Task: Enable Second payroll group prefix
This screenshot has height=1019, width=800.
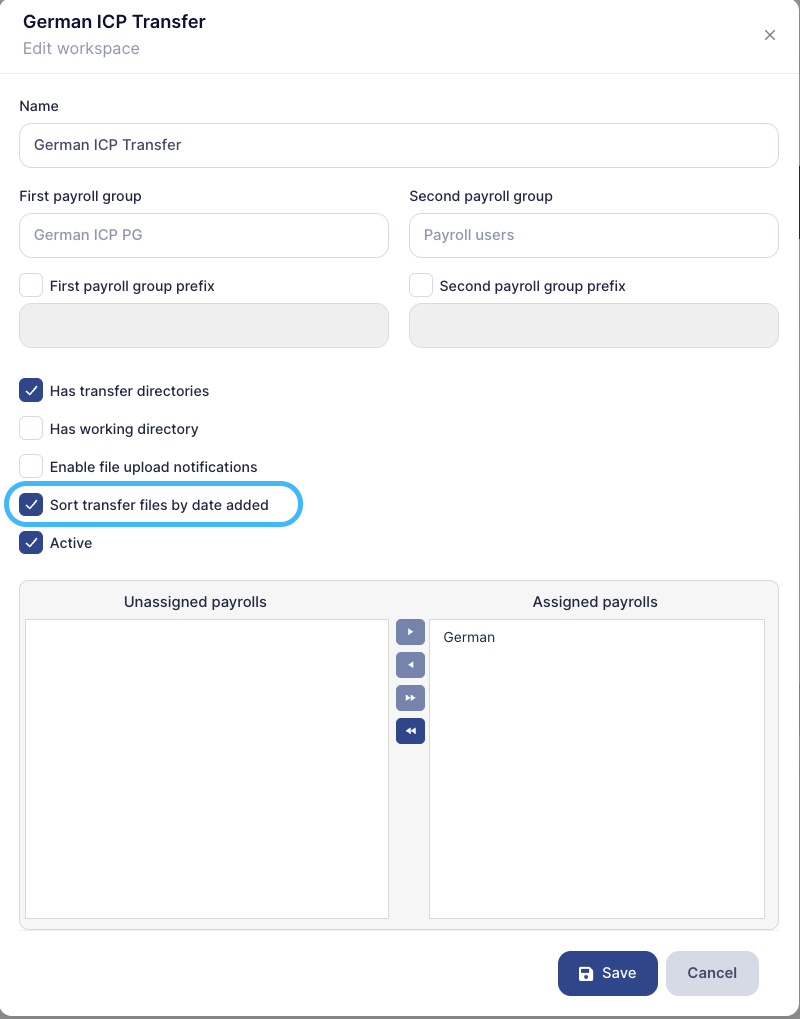Action: 420,285
